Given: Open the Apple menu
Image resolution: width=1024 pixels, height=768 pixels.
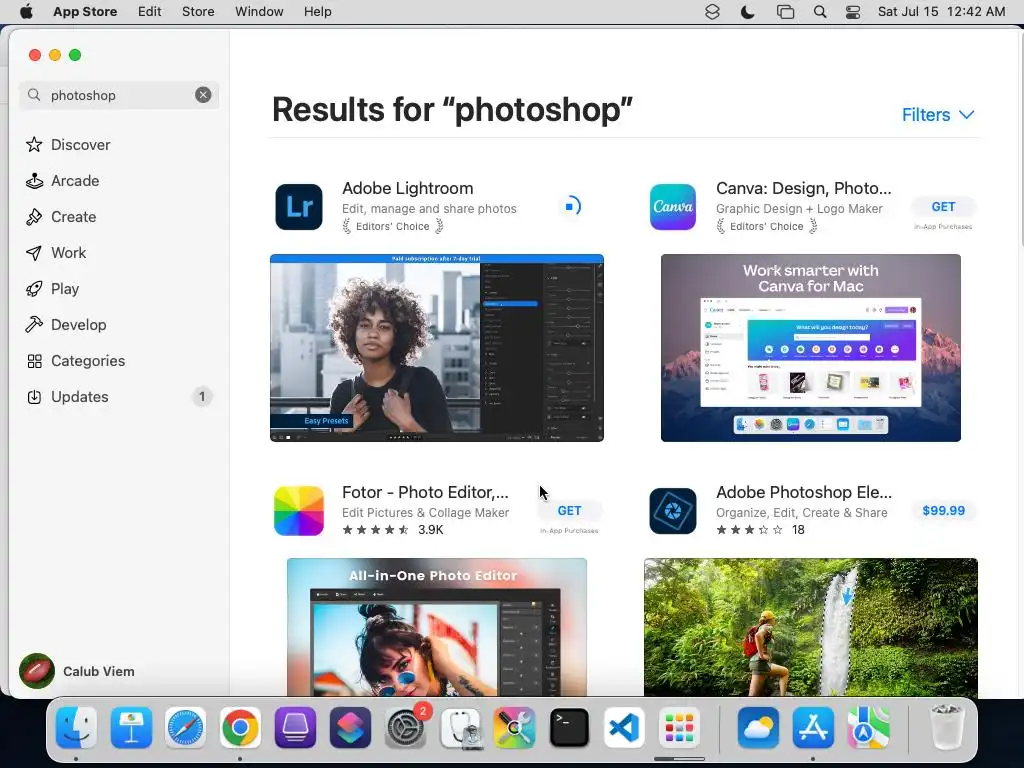Looking at the screenshot, I should (x=26, y=12).
